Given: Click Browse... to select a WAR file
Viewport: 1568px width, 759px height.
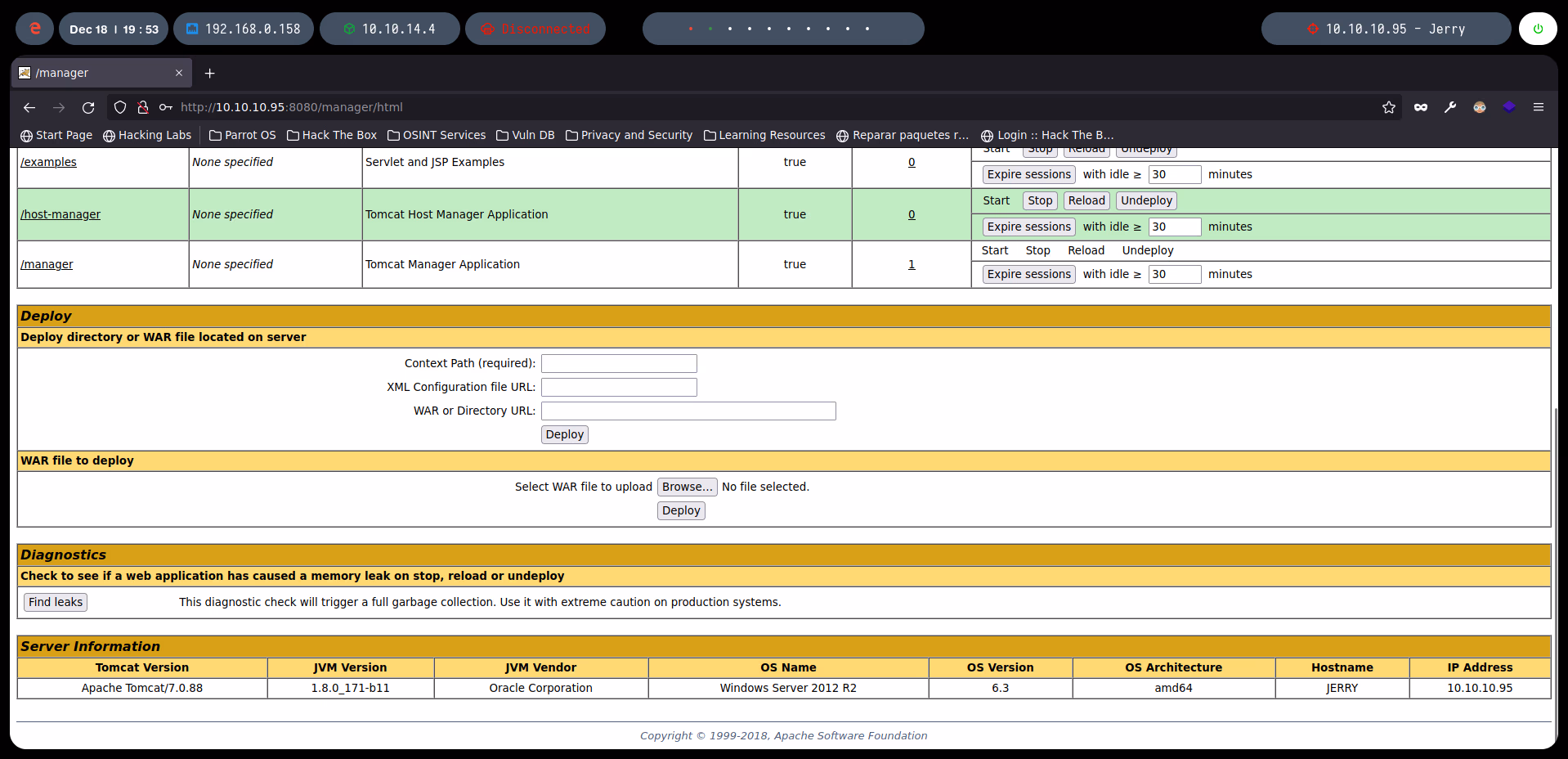Looking at the screenshot, I should pos(687,487).
